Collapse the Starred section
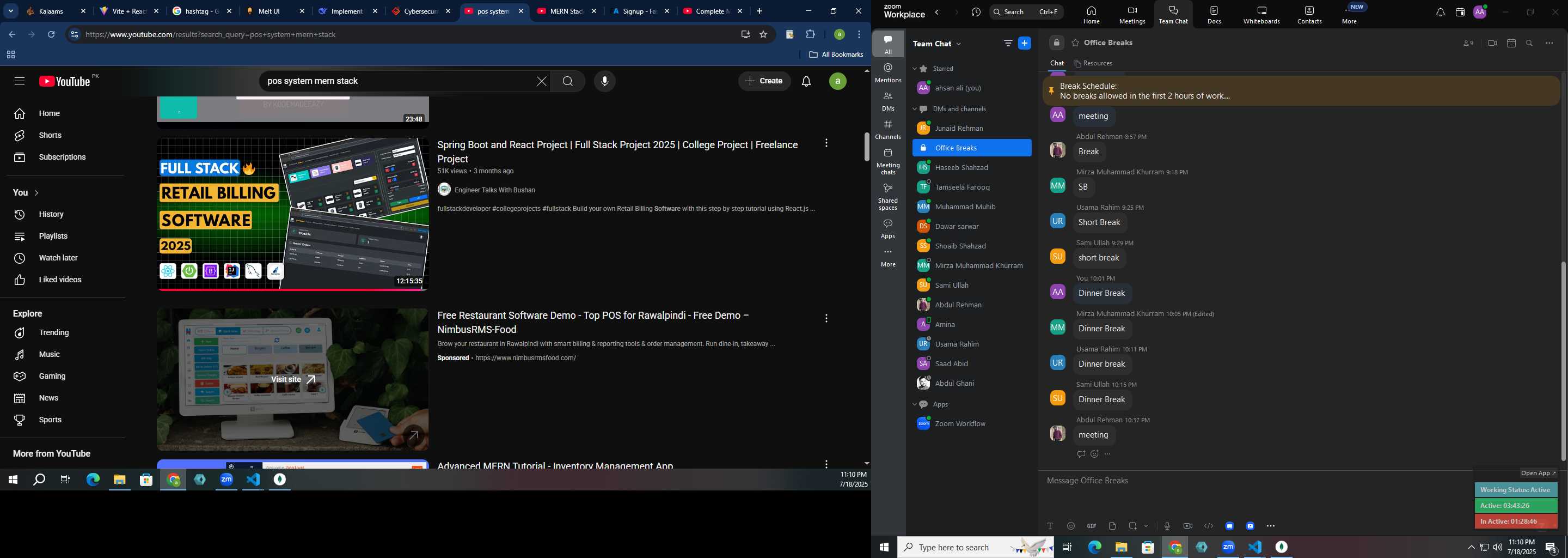1568x558 pixels. pos(914,69)
